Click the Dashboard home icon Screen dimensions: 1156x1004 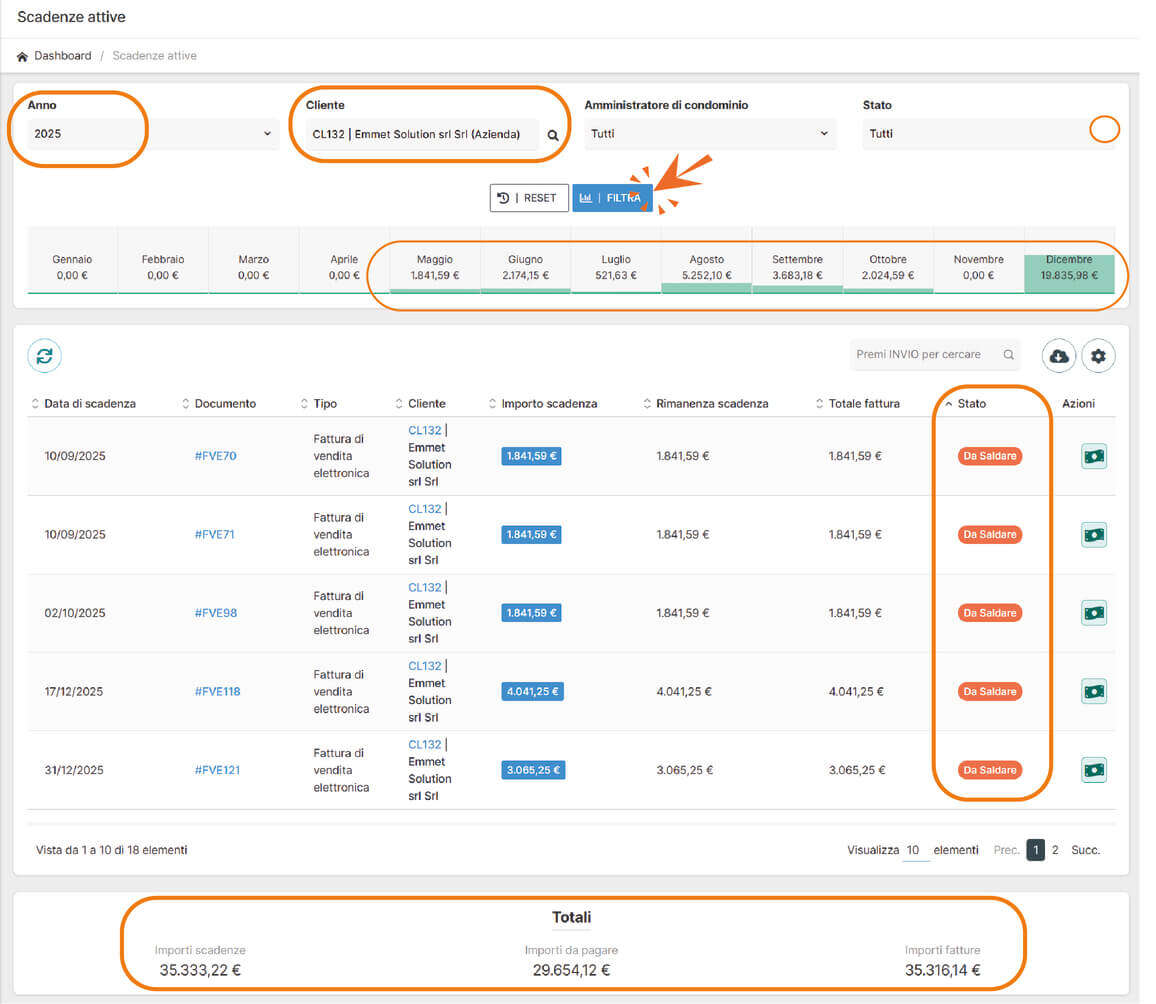click(22, 57)
